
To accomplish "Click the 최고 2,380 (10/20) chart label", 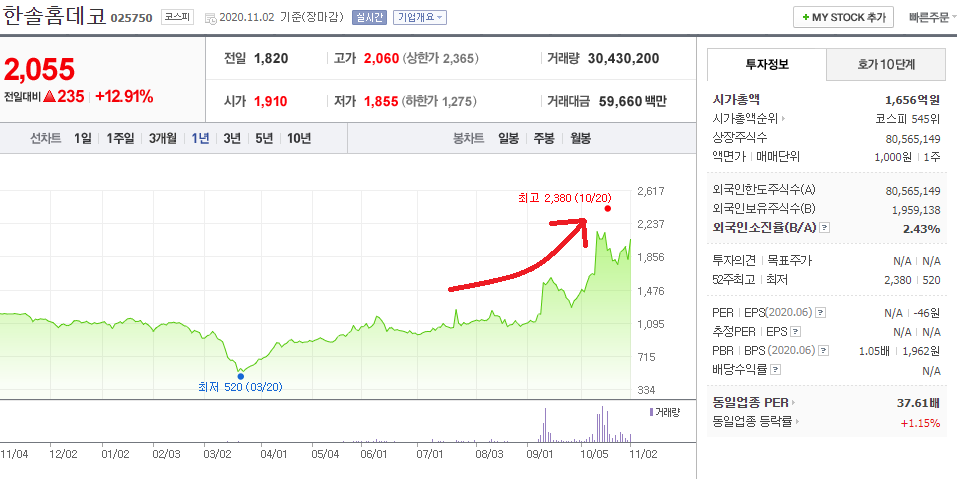I will (564, 197).
